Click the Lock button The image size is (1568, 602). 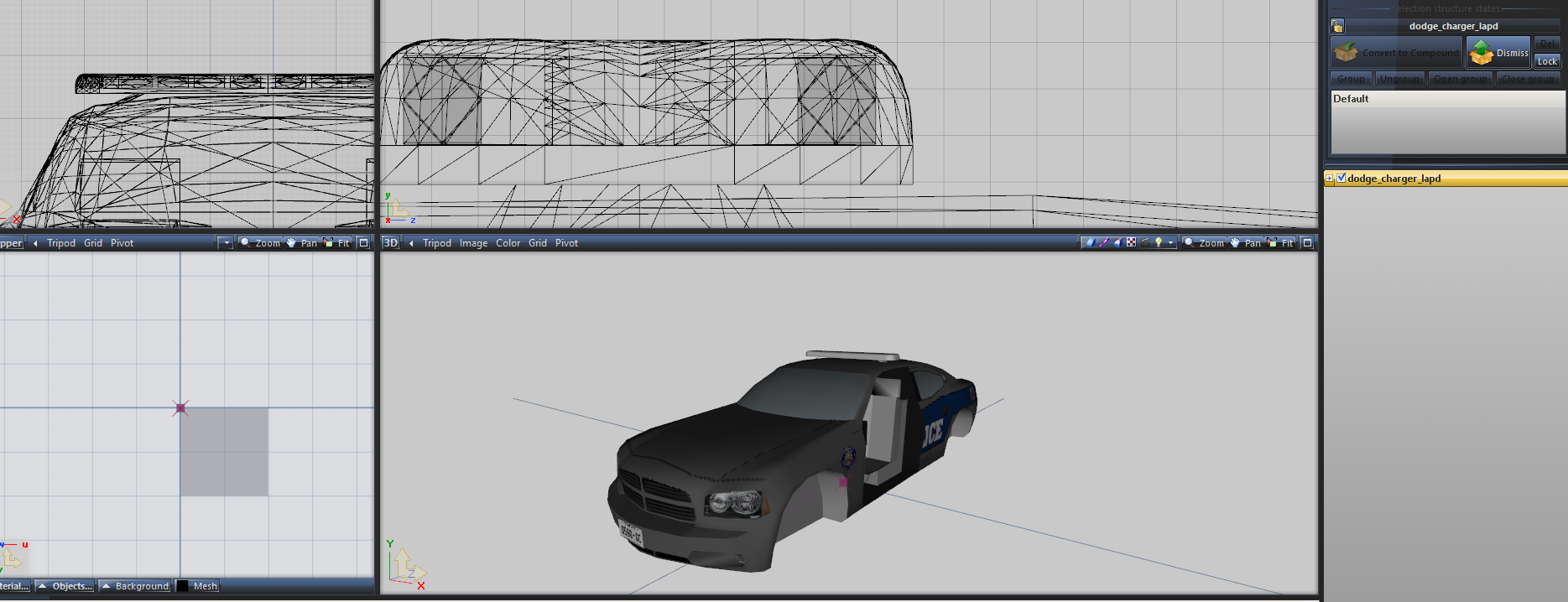[x=1547, y=61]
